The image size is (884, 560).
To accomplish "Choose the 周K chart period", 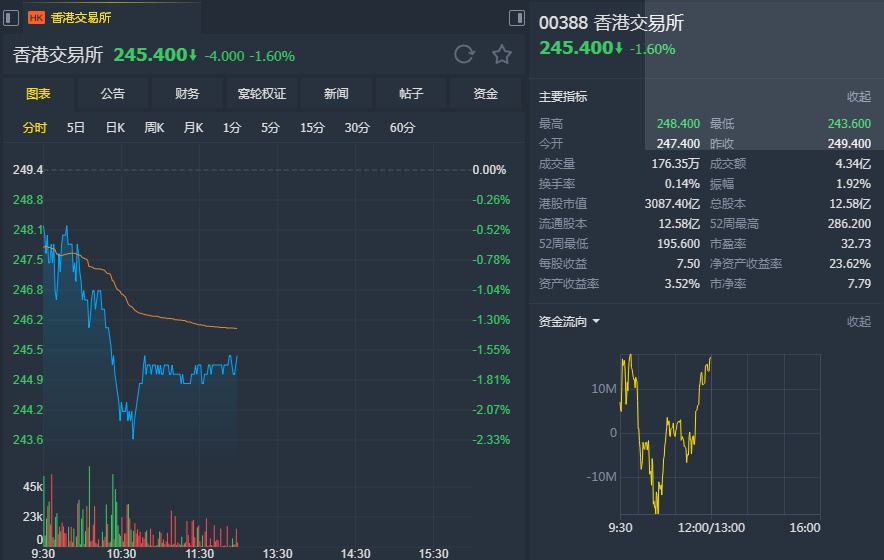I will [x=154, y=128].
